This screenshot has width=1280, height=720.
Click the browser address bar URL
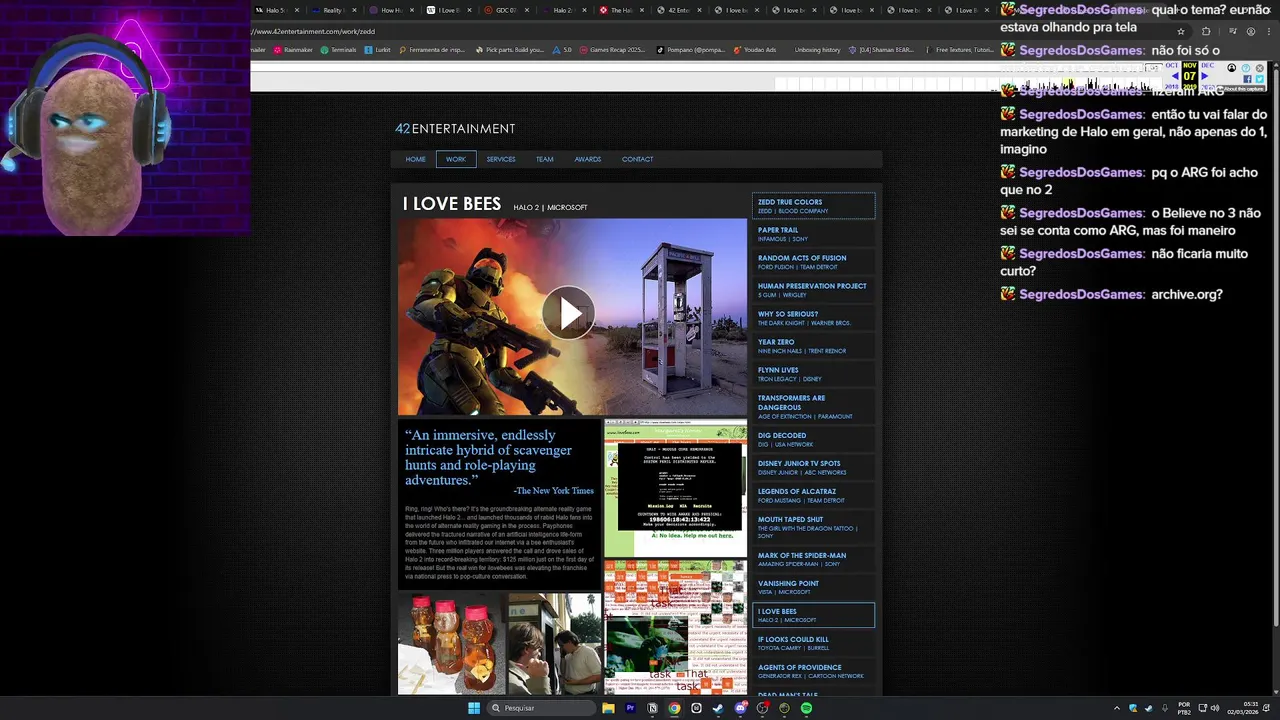tap(314, 31)
